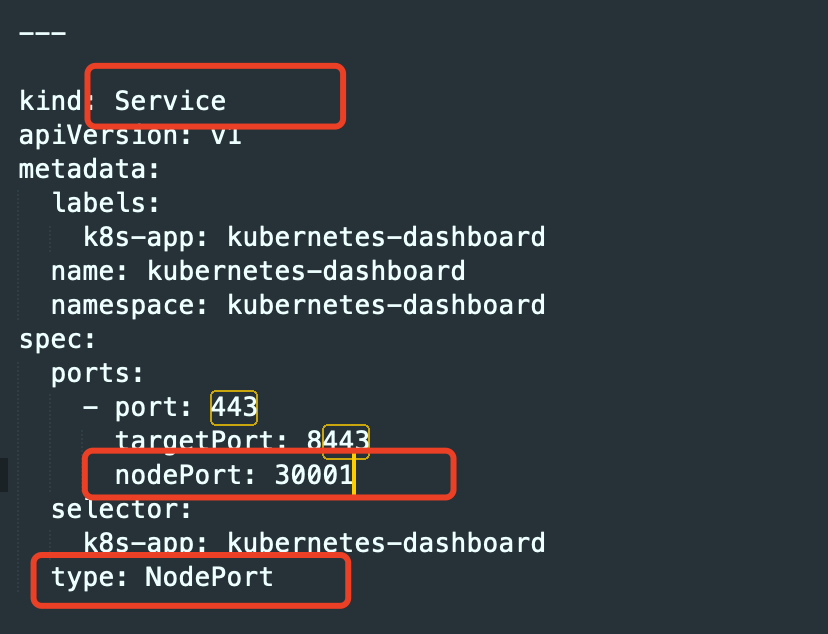Click the selector key line
828x634 pixels.
pos(121,509)
